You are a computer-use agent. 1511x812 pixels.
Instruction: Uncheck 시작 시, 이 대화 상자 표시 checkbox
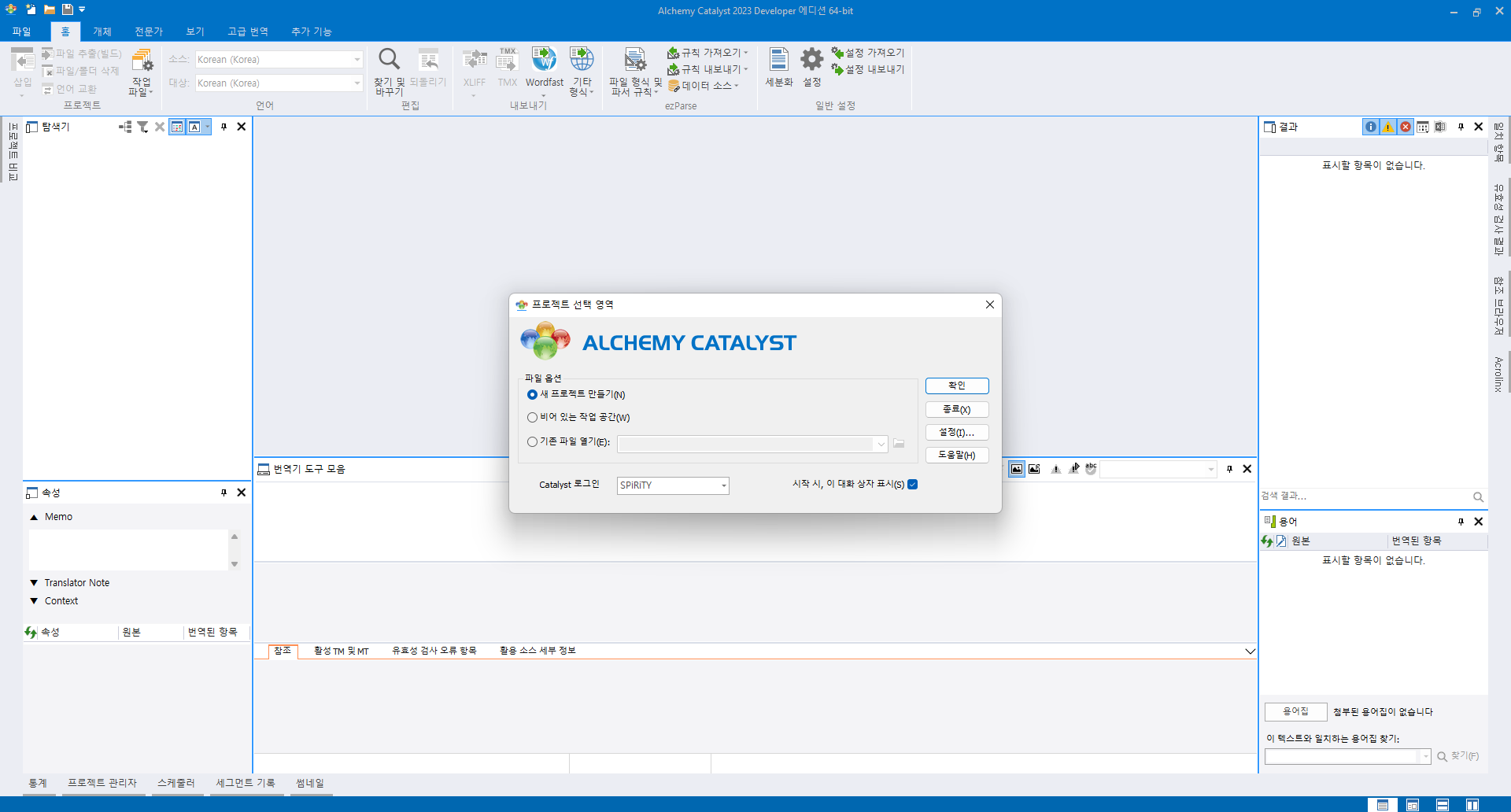point(913,484)
